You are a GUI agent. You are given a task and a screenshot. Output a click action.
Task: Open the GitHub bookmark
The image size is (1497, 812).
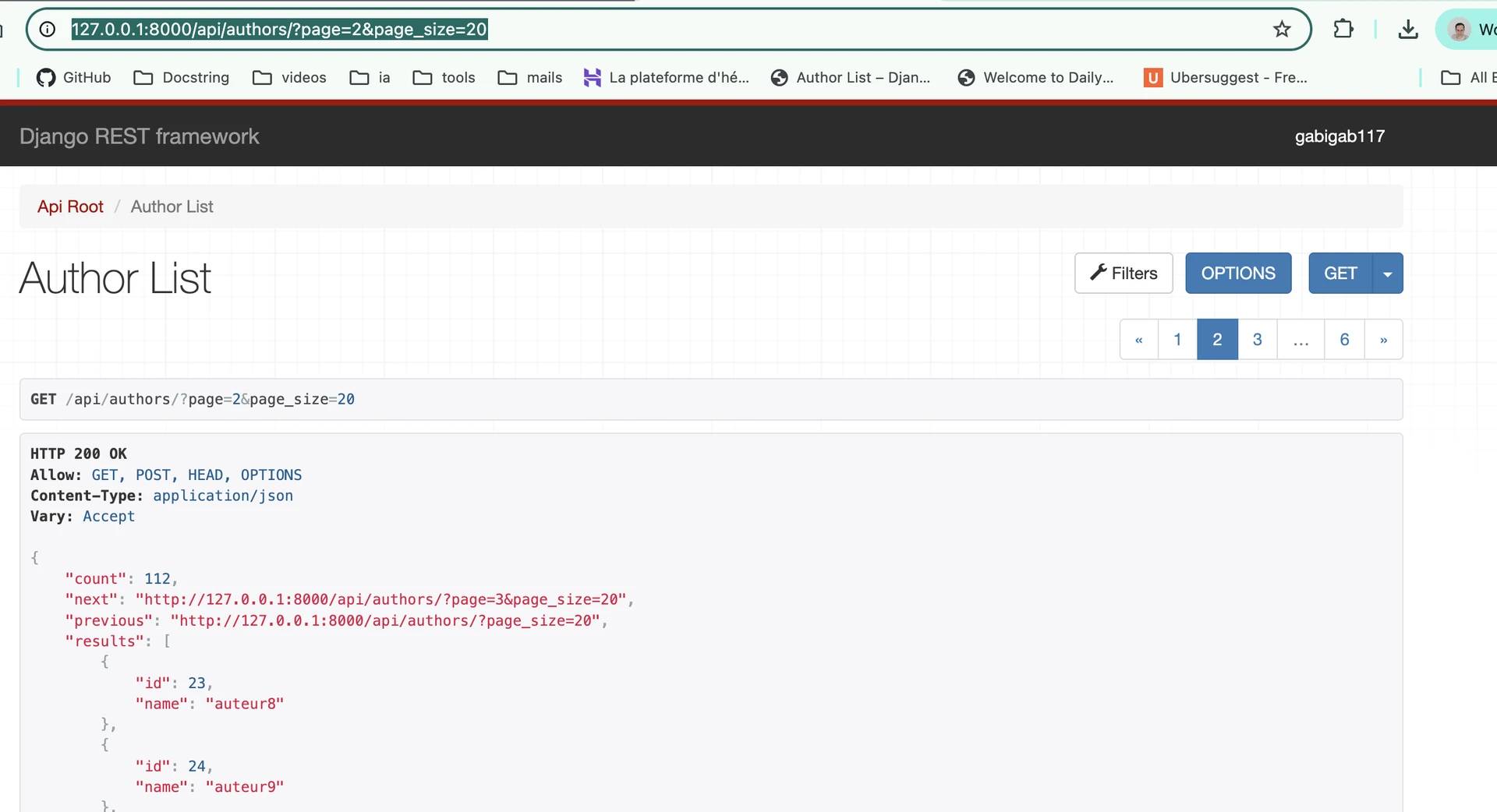[x=74, y=77]
